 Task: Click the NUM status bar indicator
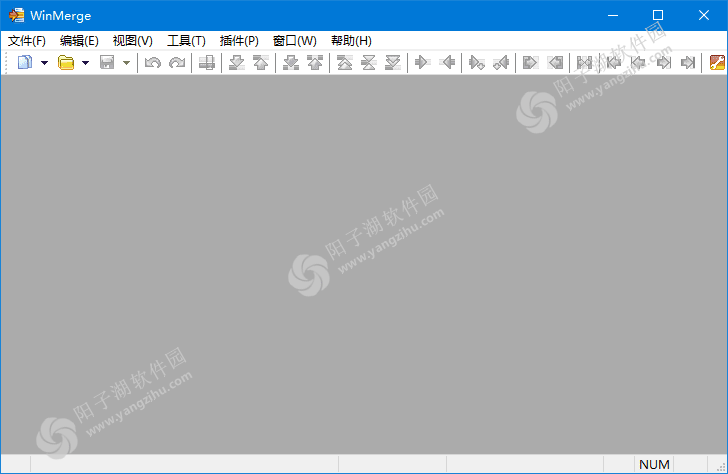(x=654, y=464)
